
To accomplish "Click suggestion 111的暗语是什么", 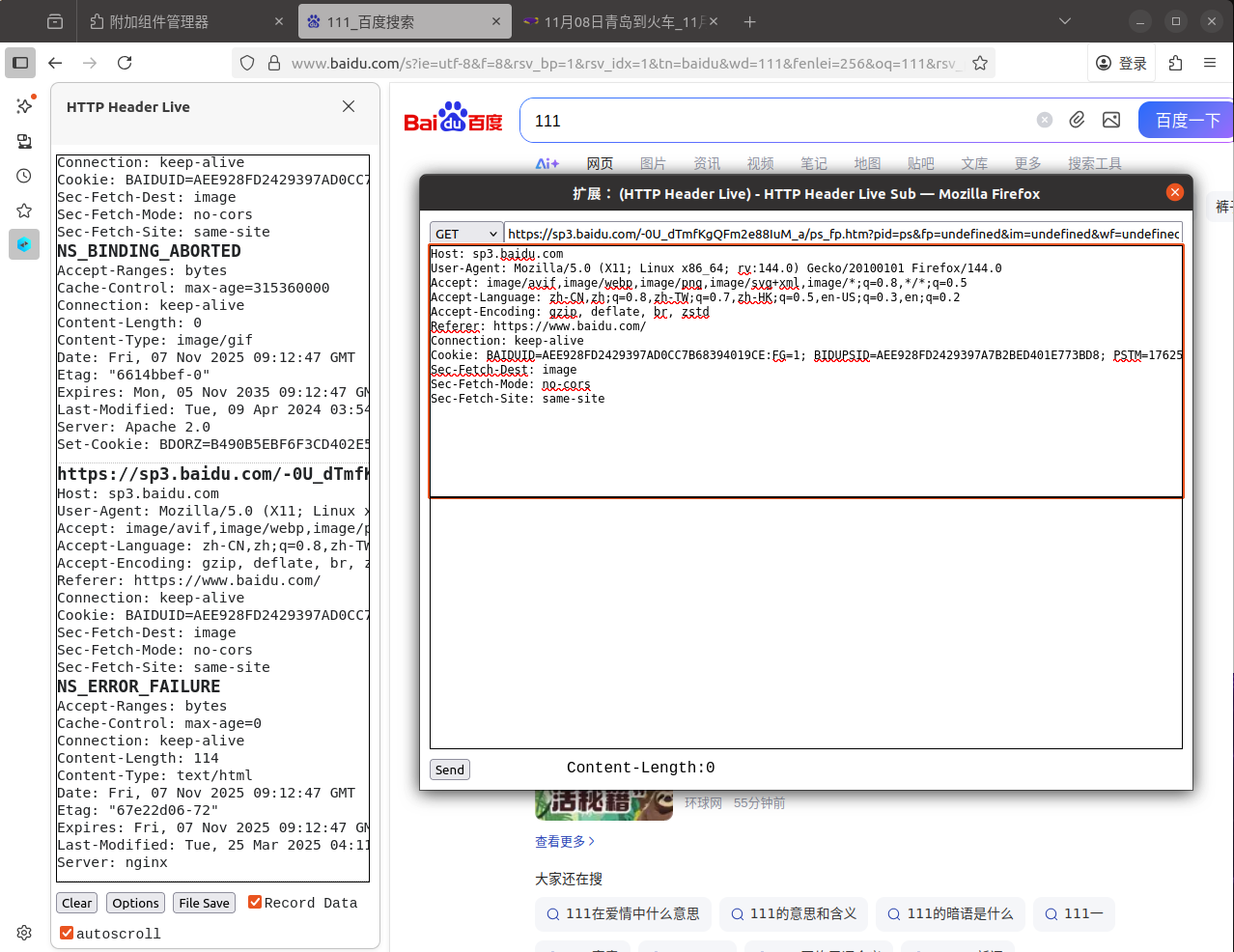I will (x=950, y=913).
